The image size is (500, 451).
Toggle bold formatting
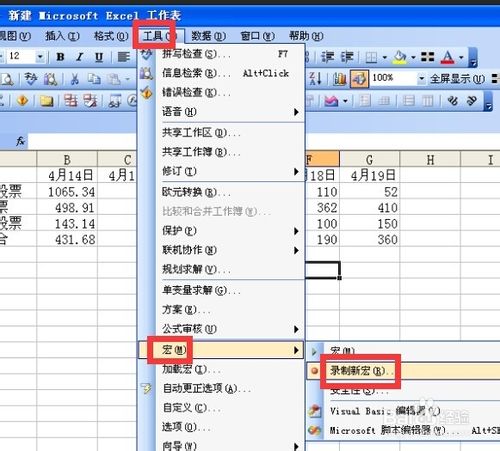click(x=60, y=57)
